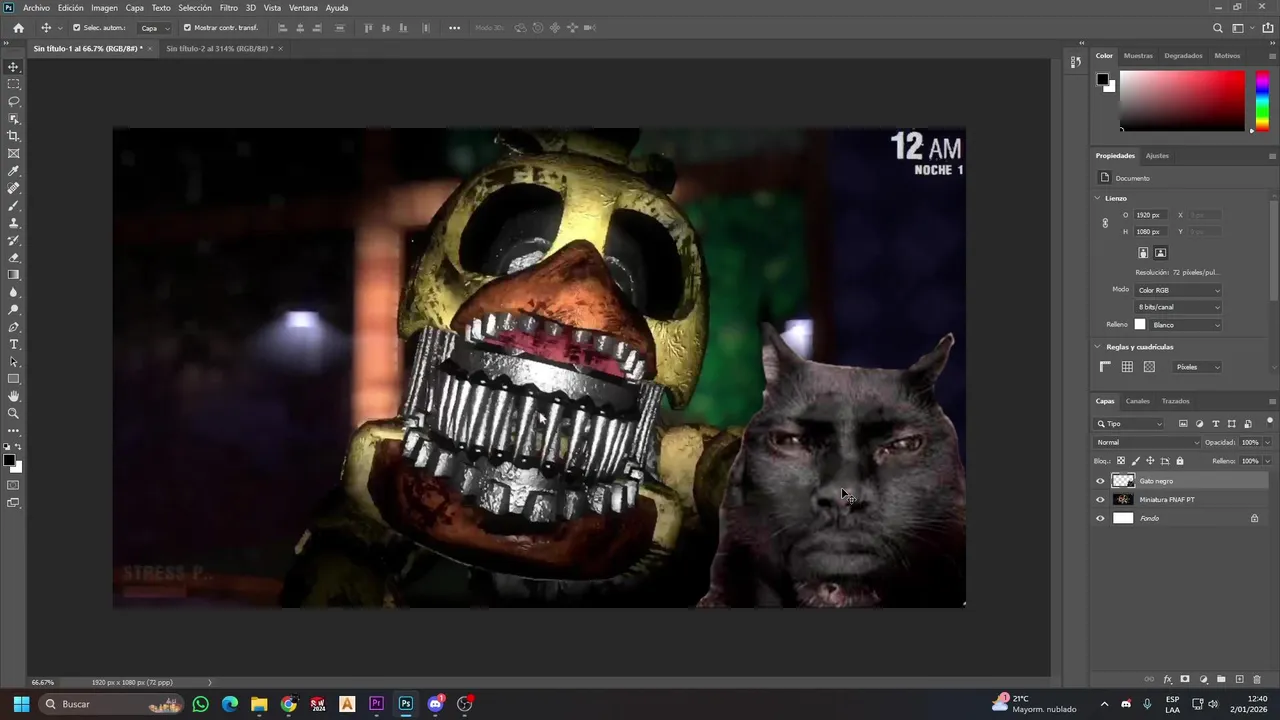Create a new layer group
This screenshot has width=1280, height=720.
point(1221,680)
